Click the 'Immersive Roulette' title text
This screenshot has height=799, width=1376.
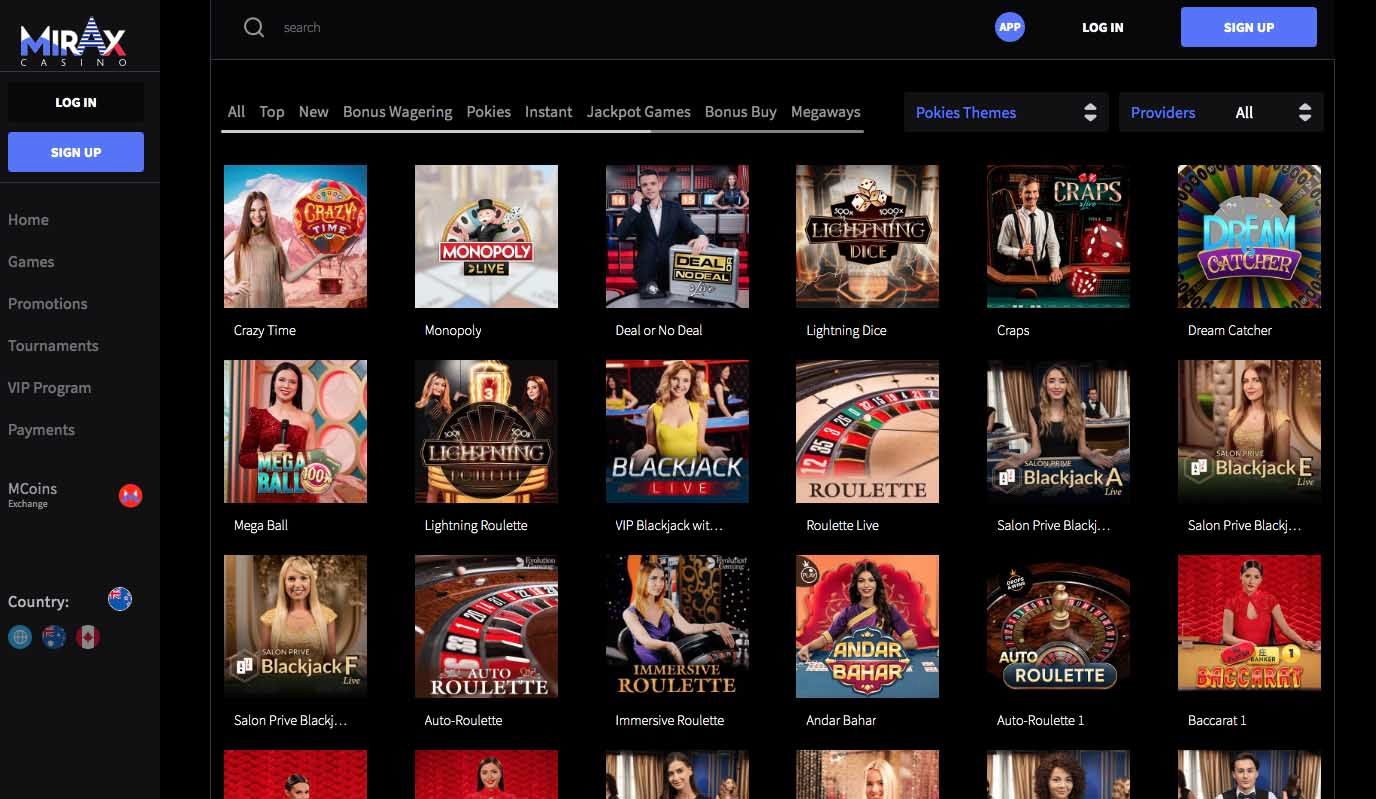(x=670, y=720)
